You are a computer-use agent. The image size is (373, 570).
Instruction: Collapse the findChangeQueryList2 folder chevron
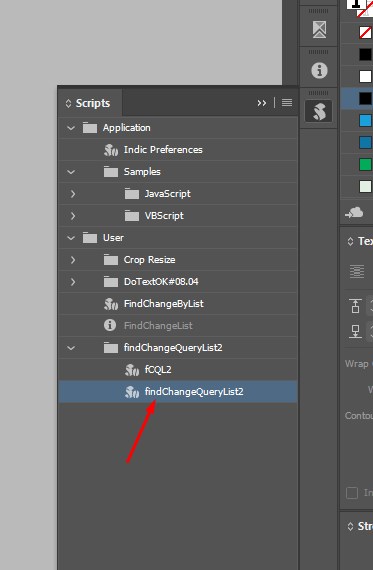pos(71,348)
